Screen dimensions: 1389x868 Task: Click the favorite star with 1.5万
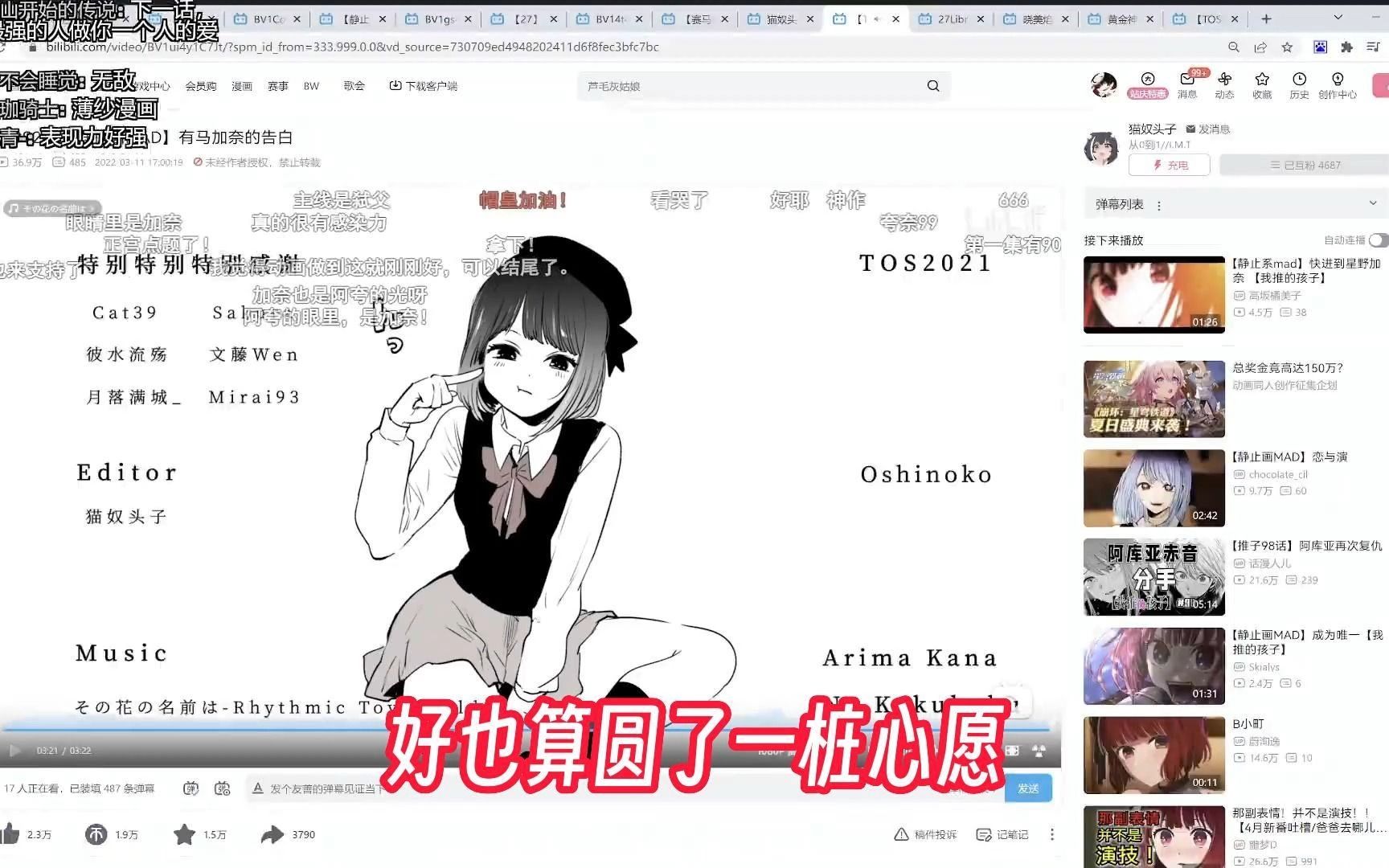(x=184, y=834)
